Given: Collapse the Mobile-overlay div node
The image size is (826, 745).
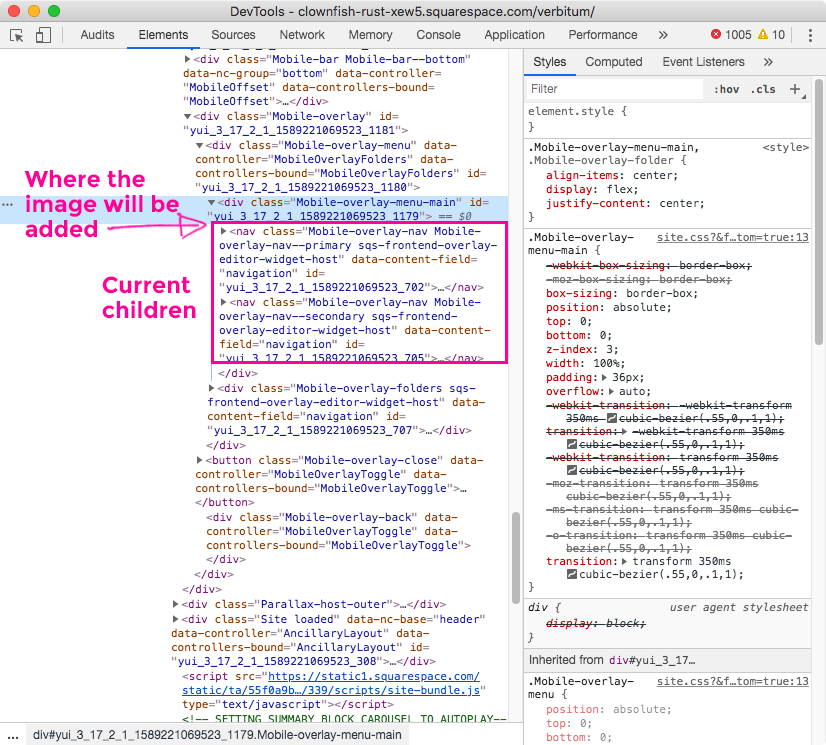Looking at the screenshot, I should point(187,116).
